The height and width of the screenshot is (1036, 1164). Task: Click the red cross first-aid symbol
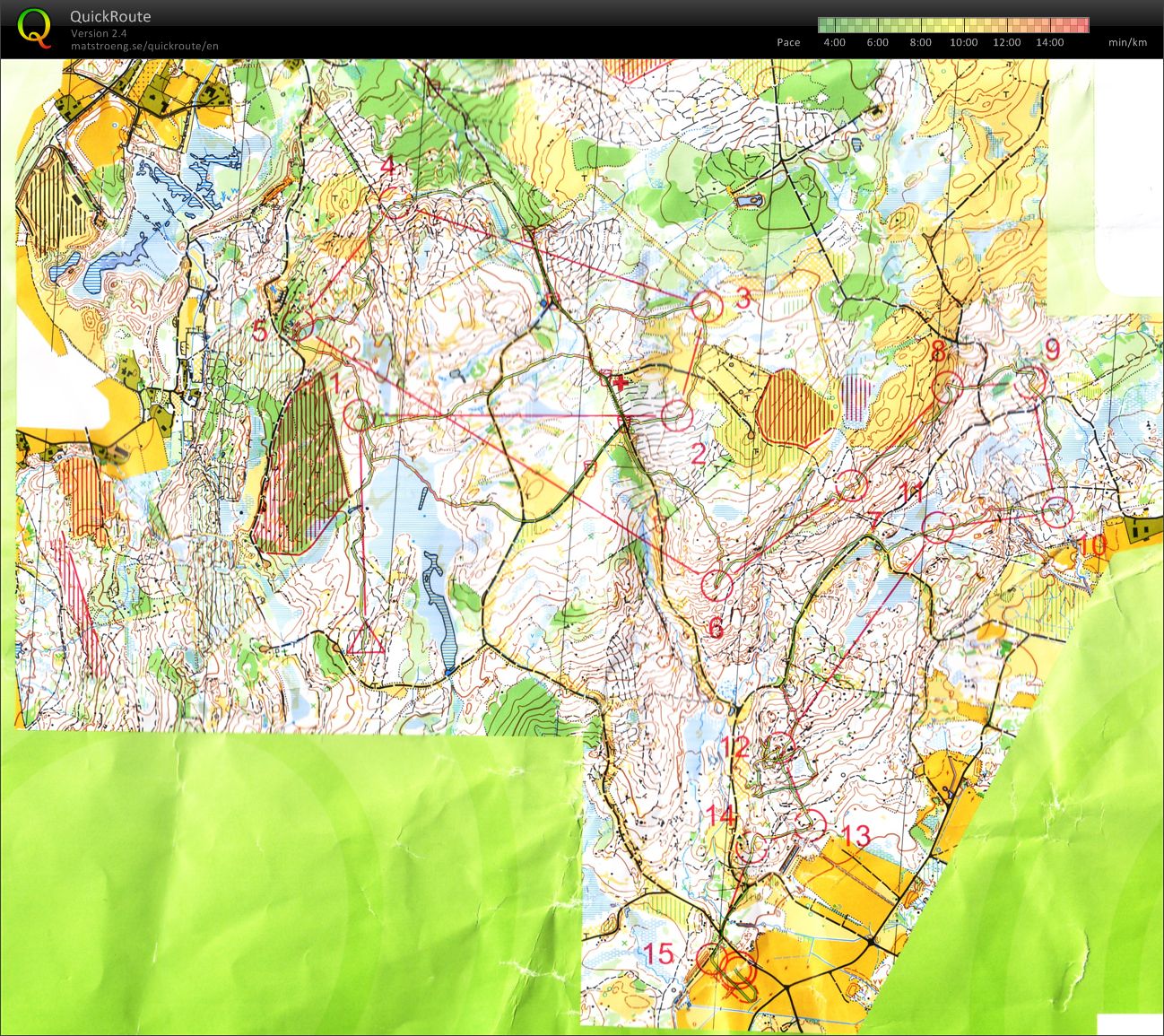[619, 382]
